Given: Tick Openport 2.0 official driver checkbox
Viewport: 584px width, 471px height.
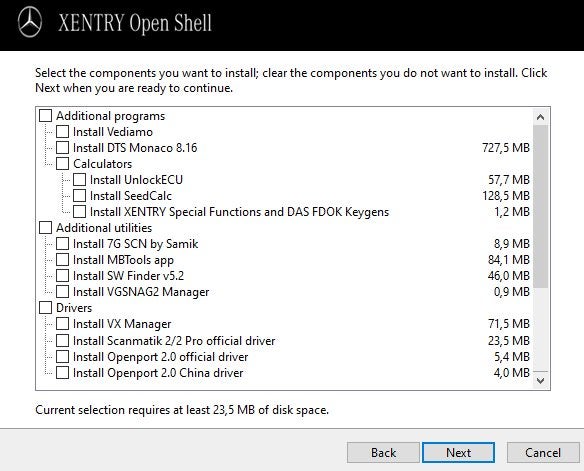Looking at the screenshot, I should click(x=62, y=357).
